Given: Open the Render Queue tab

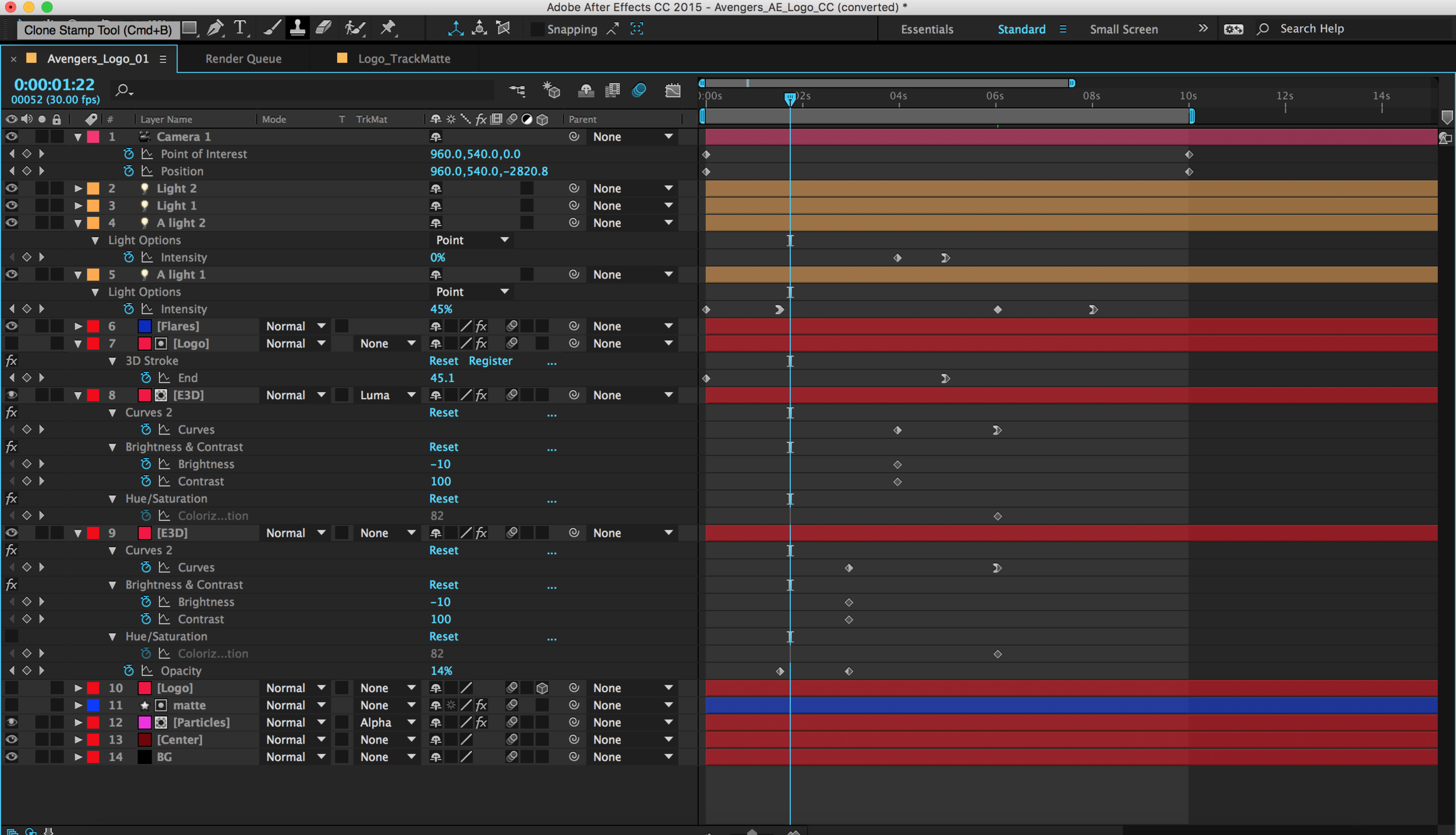Looking at the screenshot, I should (x=242, y=57).
